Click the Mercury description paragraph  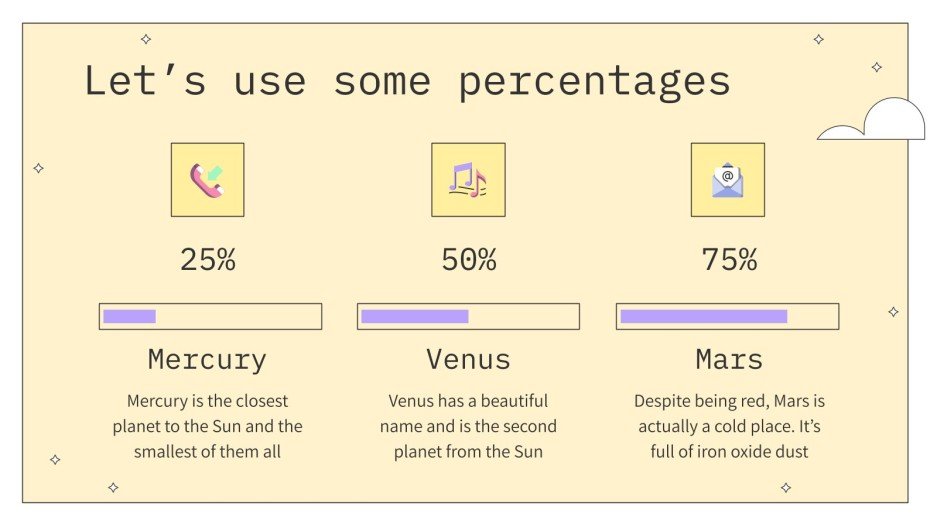click(x=207, y=426)
